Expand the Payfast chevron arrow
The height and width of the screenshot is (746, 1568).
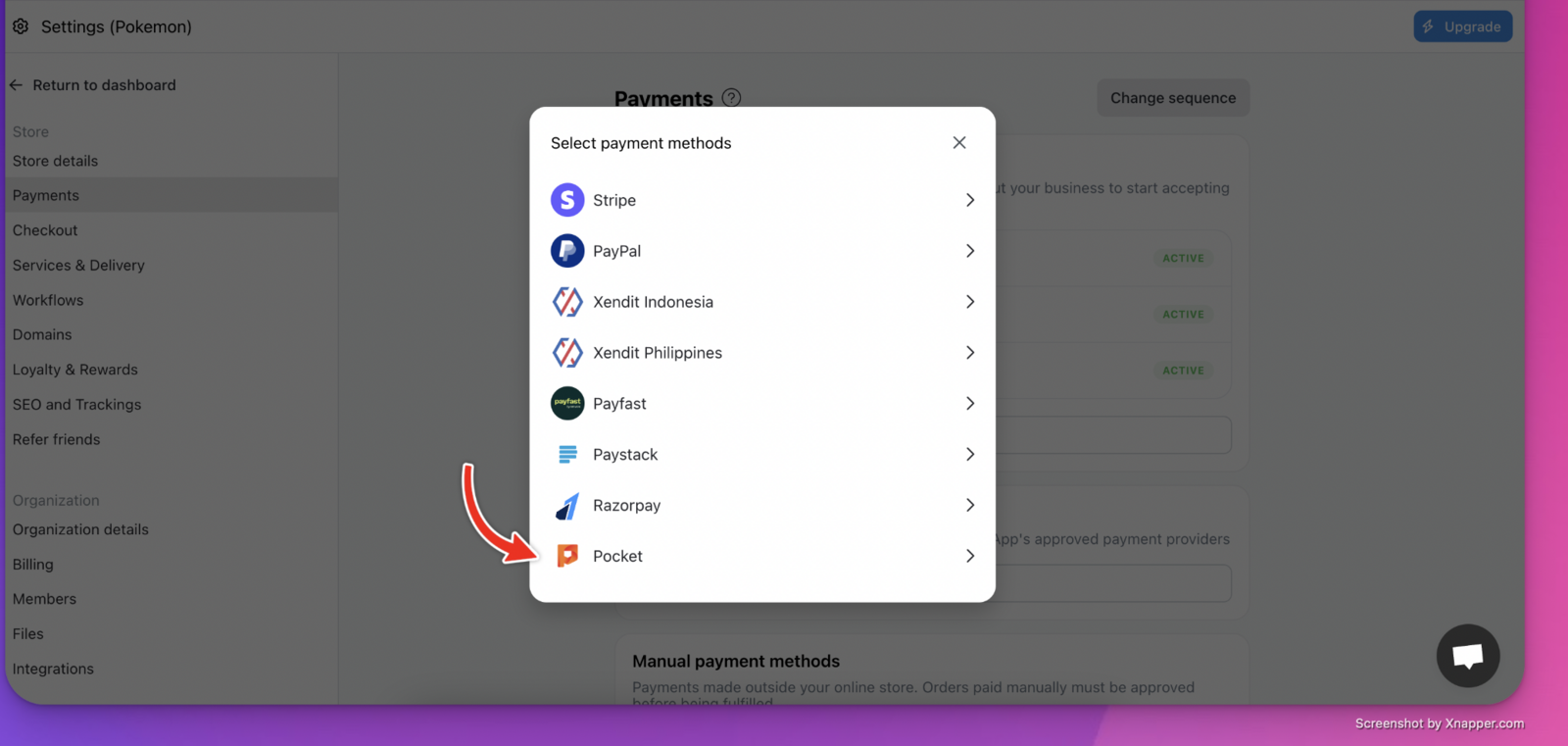coord(970,404)
